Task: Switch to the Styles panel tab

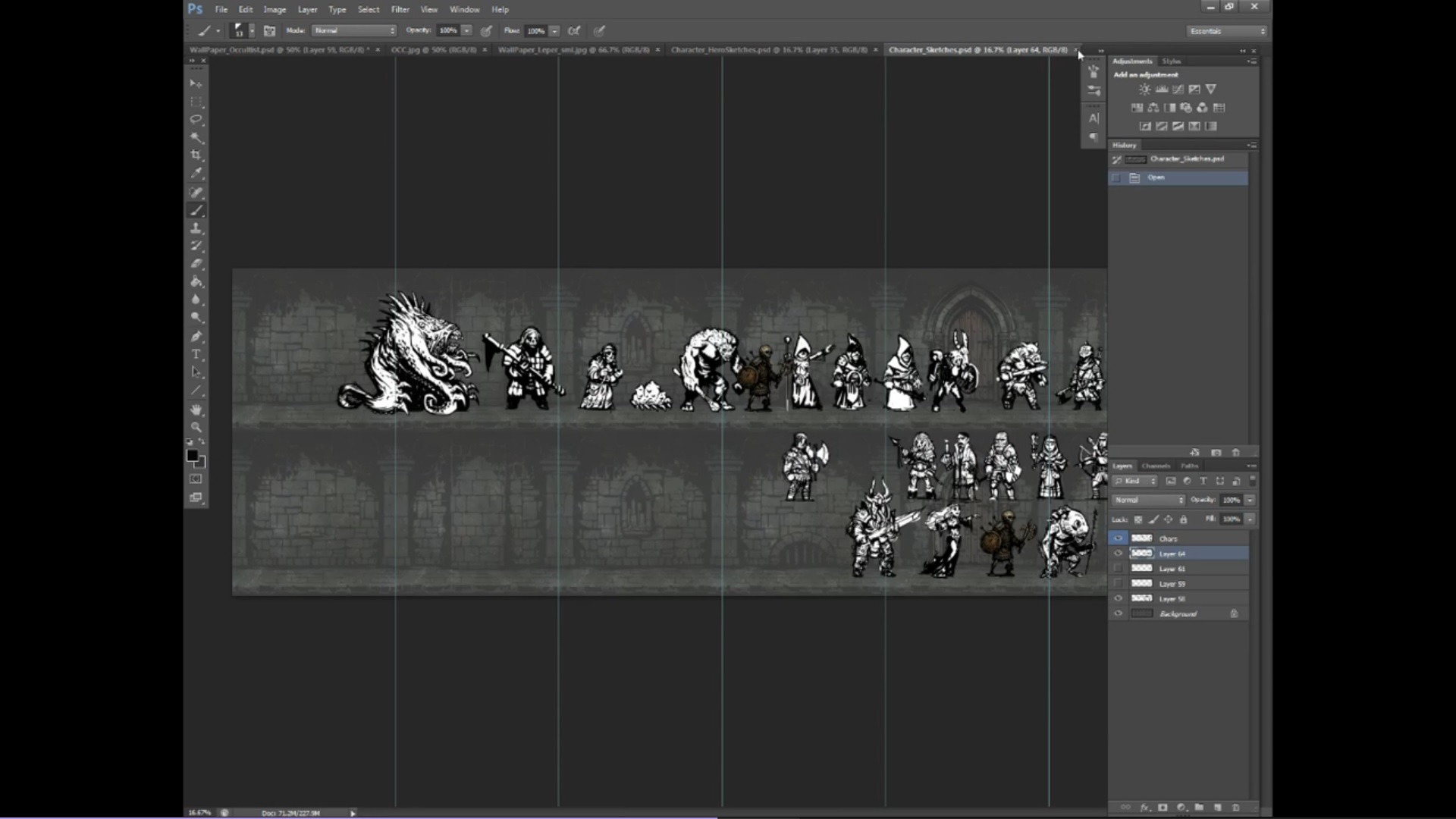Action: pyautogui.click(x=1172, y=61)
